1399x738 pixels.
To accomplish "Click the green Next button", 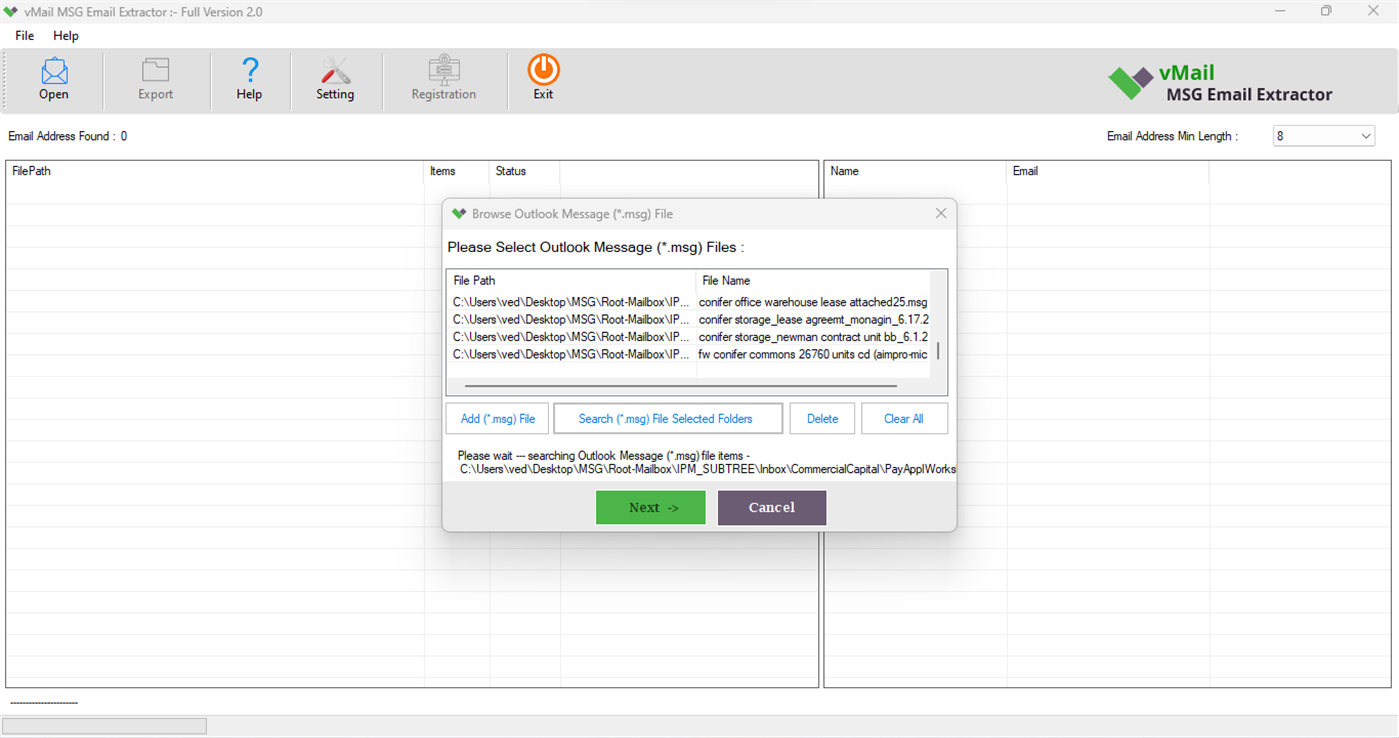I will pos(651,507).
